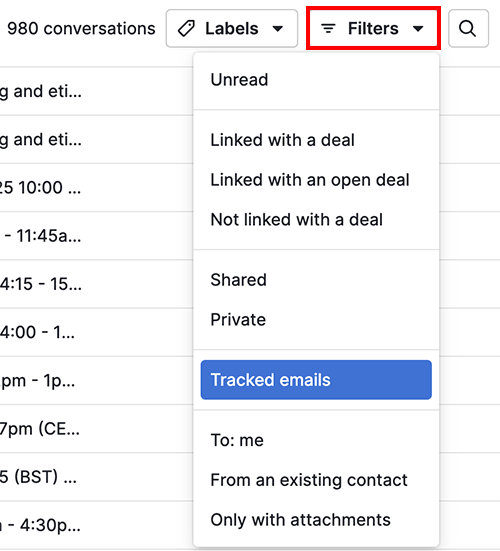Open the conversation row ending 4:30p
Image resolution: width=500 pixels, height=551 pixels.
coord(96,525)
